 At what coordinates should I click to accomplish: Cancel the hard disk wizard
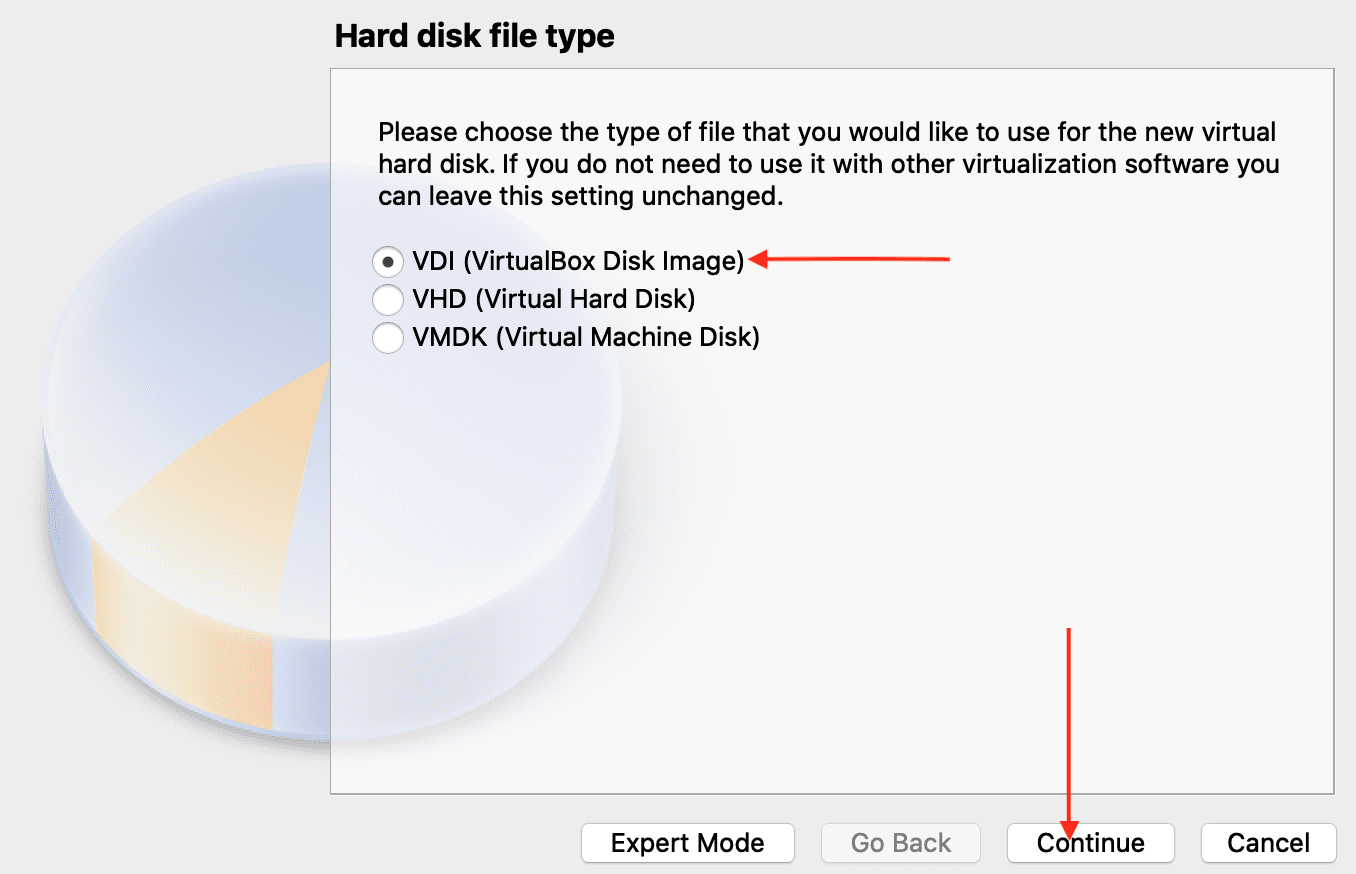1268,843
